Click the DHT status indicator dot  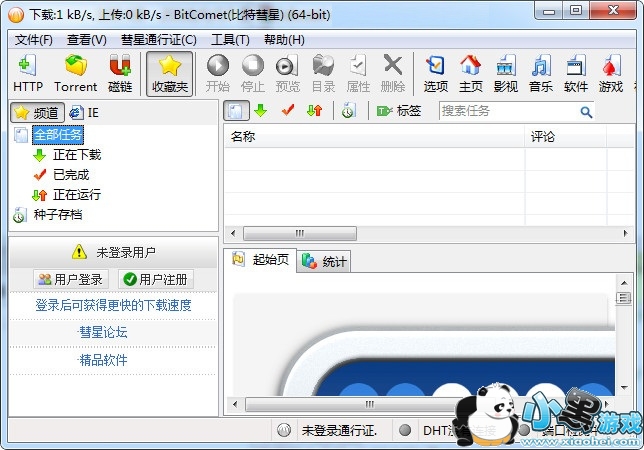click(x=405, y=430)
